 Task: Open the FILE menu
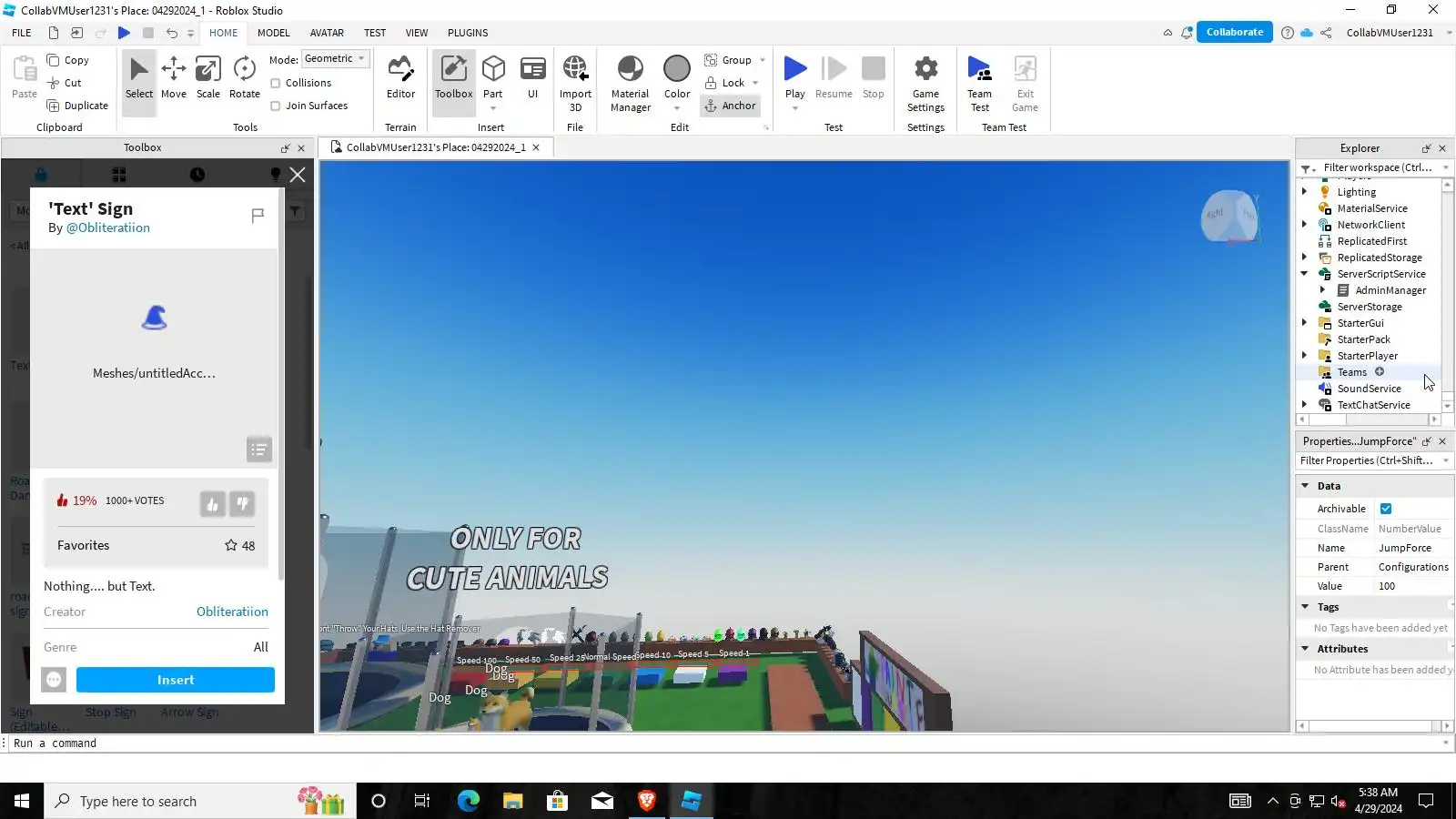(x=22, y=33)
